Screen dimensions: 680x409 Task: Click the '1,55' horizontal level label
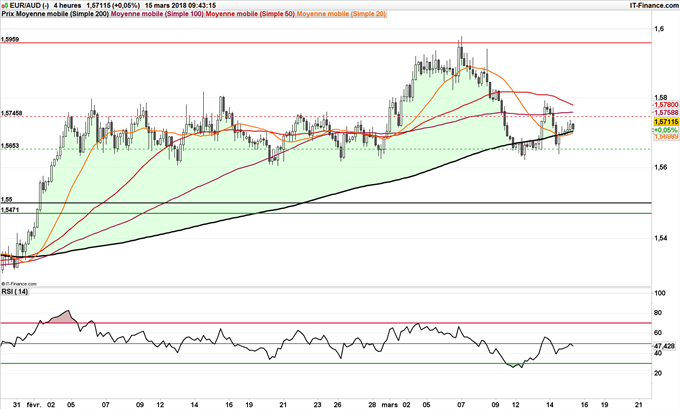7,200
